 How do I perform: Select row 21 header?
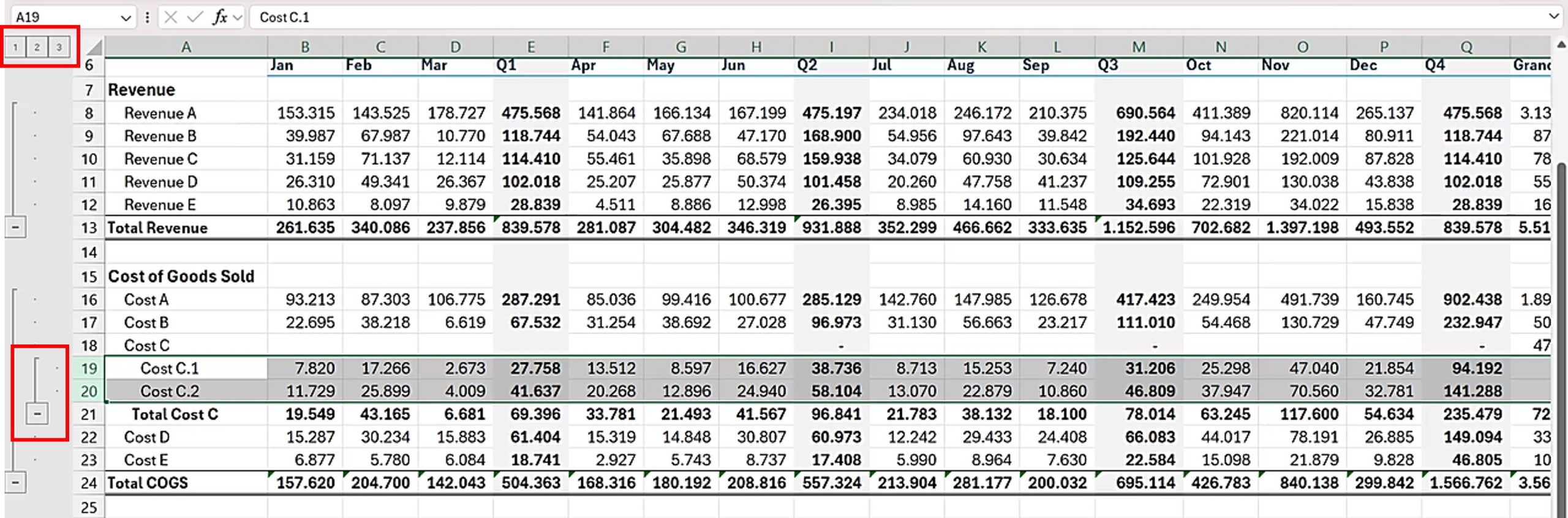click(89, 414)
